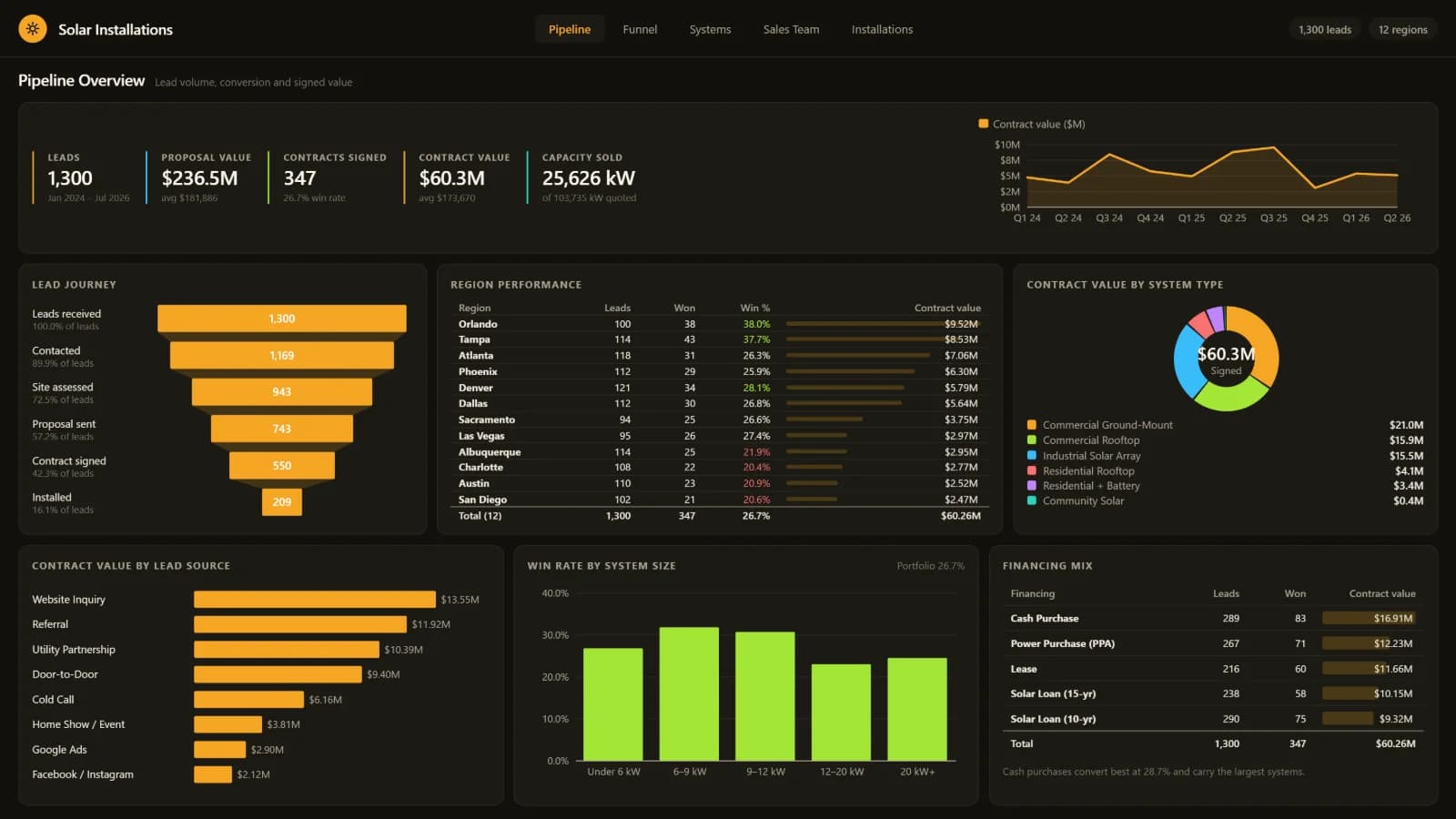Click the Contacted funnel bar 1,169

[282, 355]
